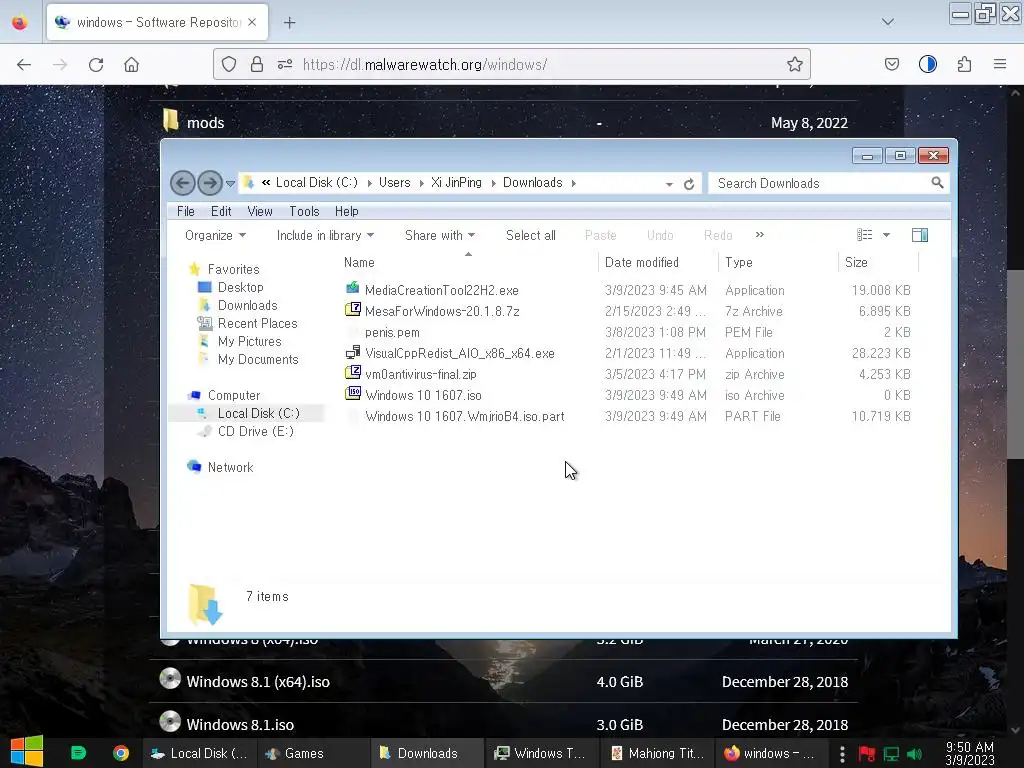
Task: Open view options dropdown arrow
Action: tap(886, 234)
